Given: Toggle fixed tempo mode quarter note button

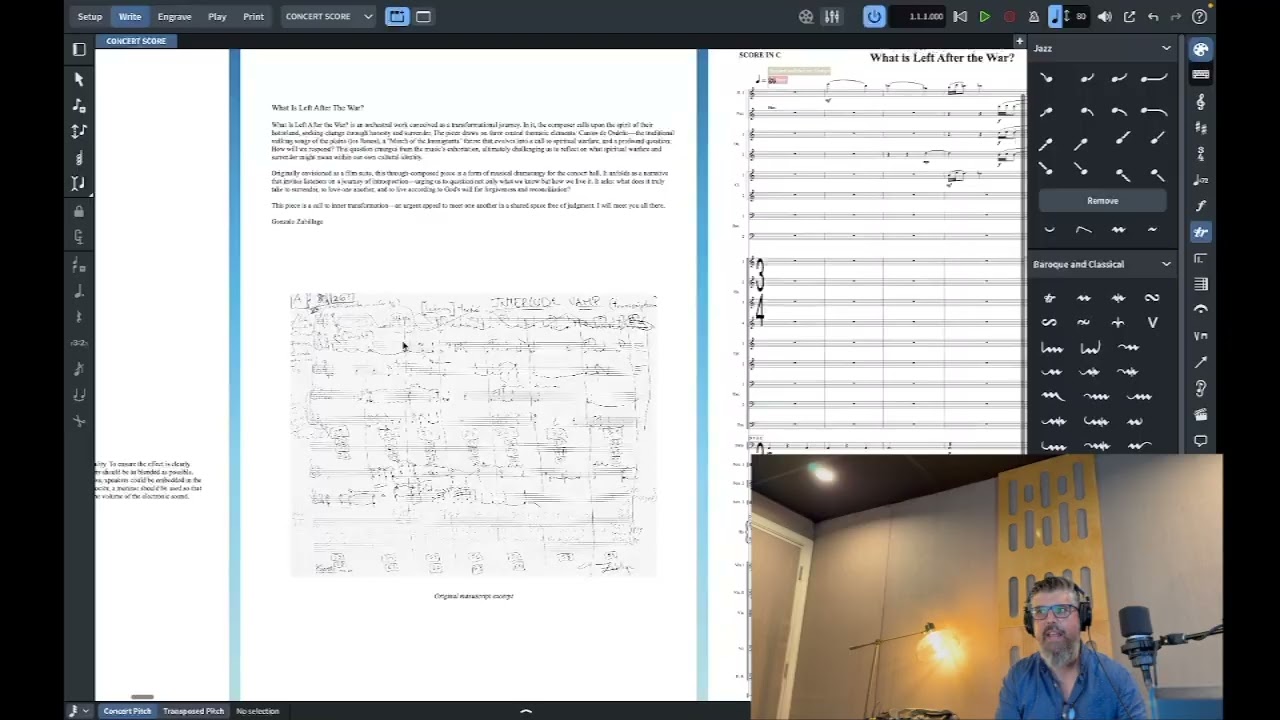Looking at the screenshot, I should (x=1057, y=16).
